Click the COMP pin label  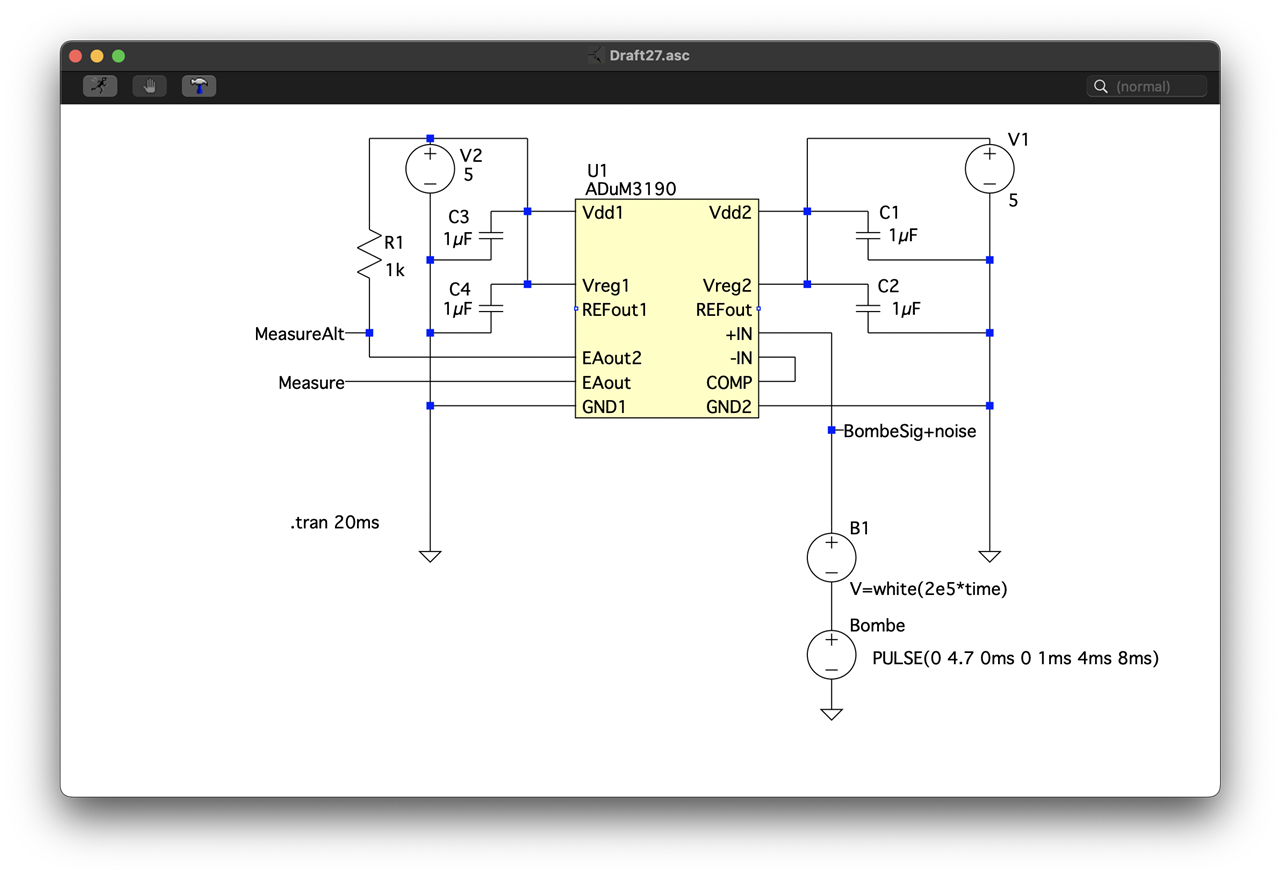point(729,383)
